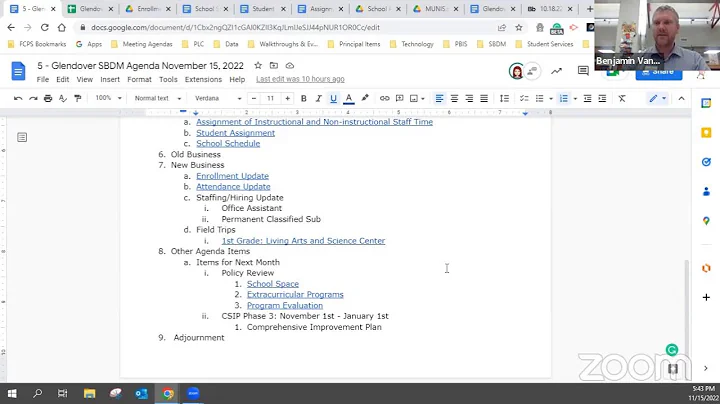Star the document title
Viewport: 720px width, 404px height.
(x=258, y=66)
